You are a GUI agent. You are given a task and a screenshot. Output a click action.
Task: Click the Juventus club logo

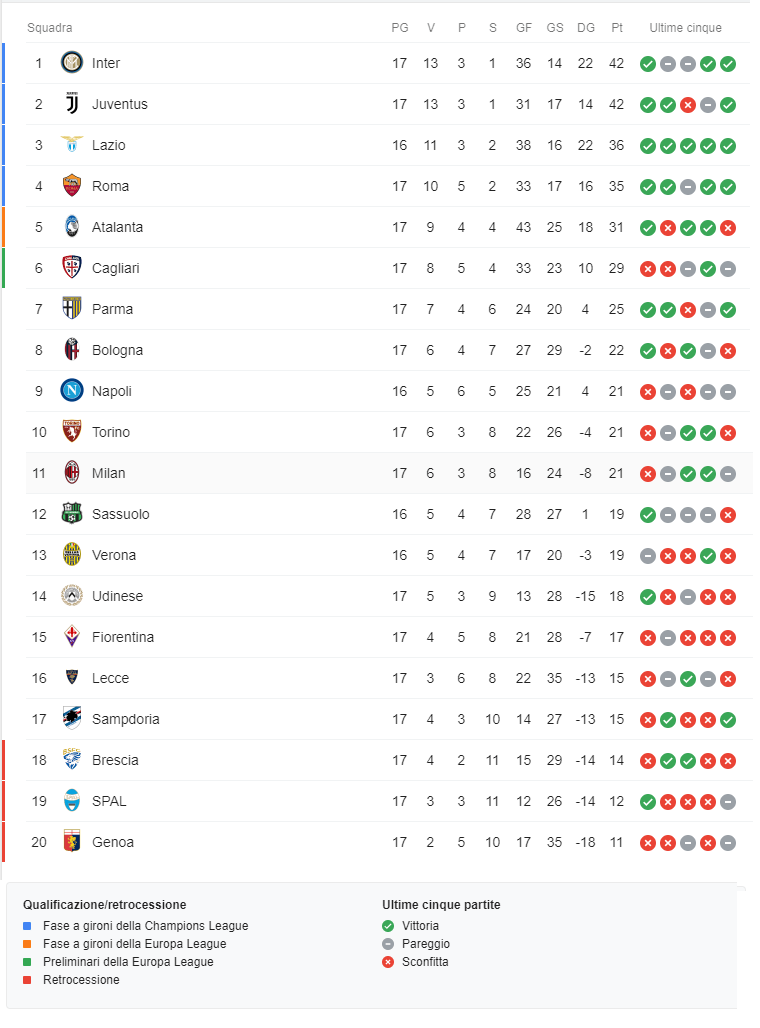click(71, 104)
